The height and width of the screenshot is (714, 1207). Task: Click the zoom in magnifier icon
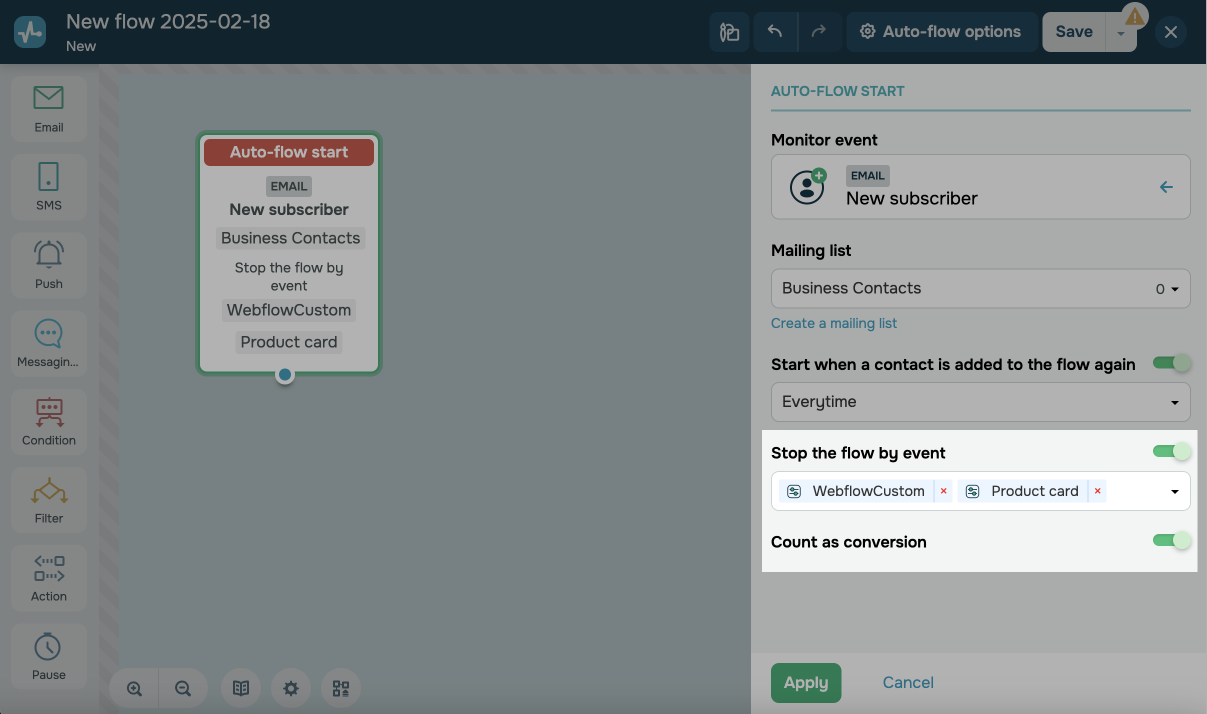point(134,688)
